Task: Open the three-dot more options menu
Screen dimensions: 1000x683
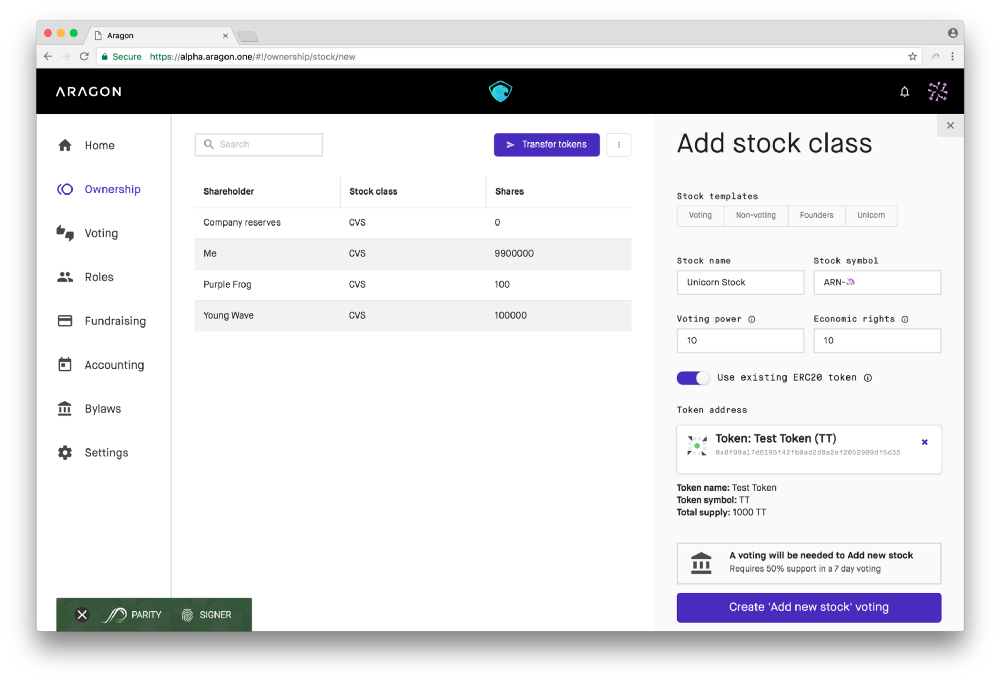Action: [x=619, y=145]
